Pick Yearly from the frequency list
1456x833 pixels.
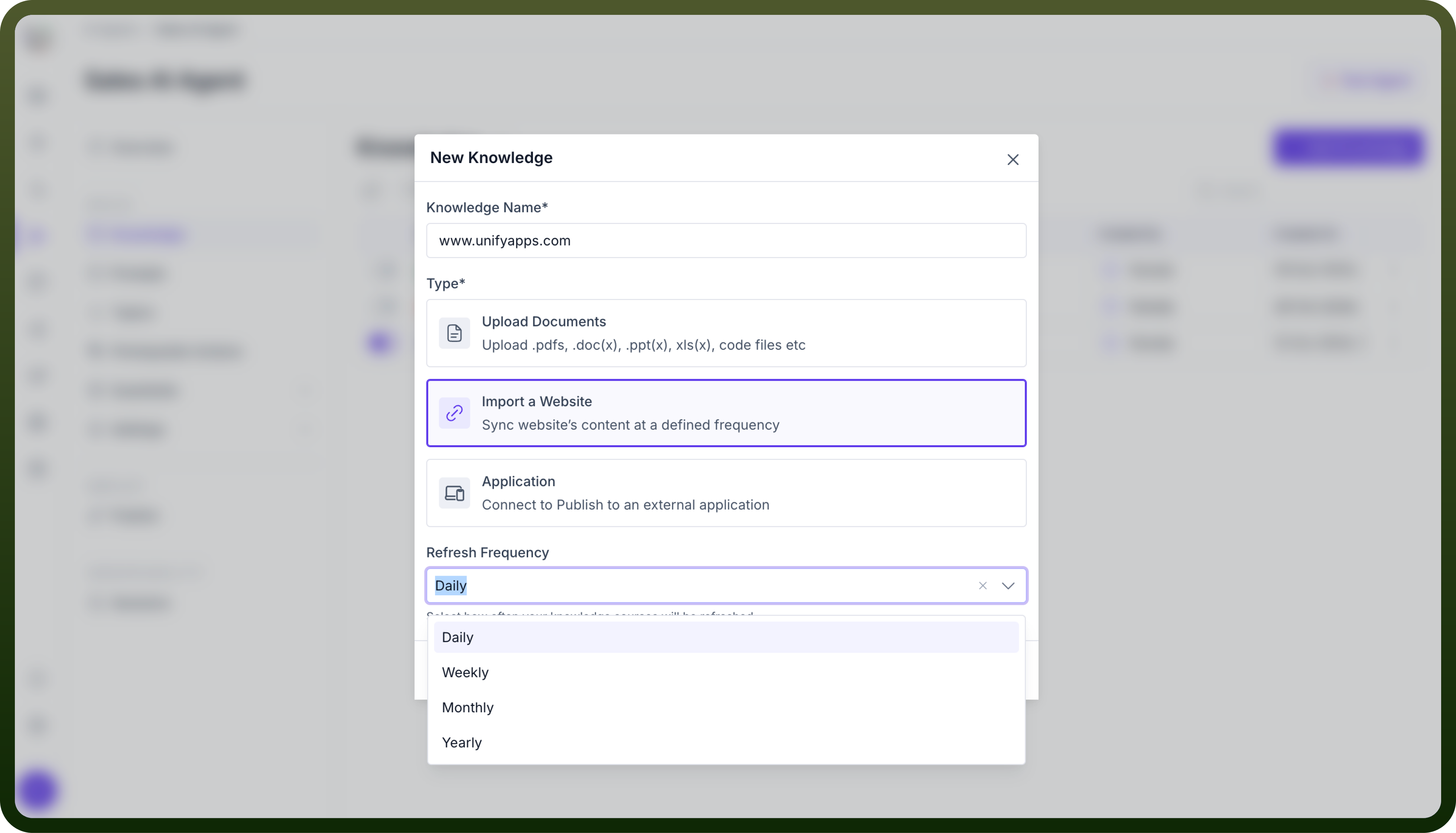click(x=726, y=743)
